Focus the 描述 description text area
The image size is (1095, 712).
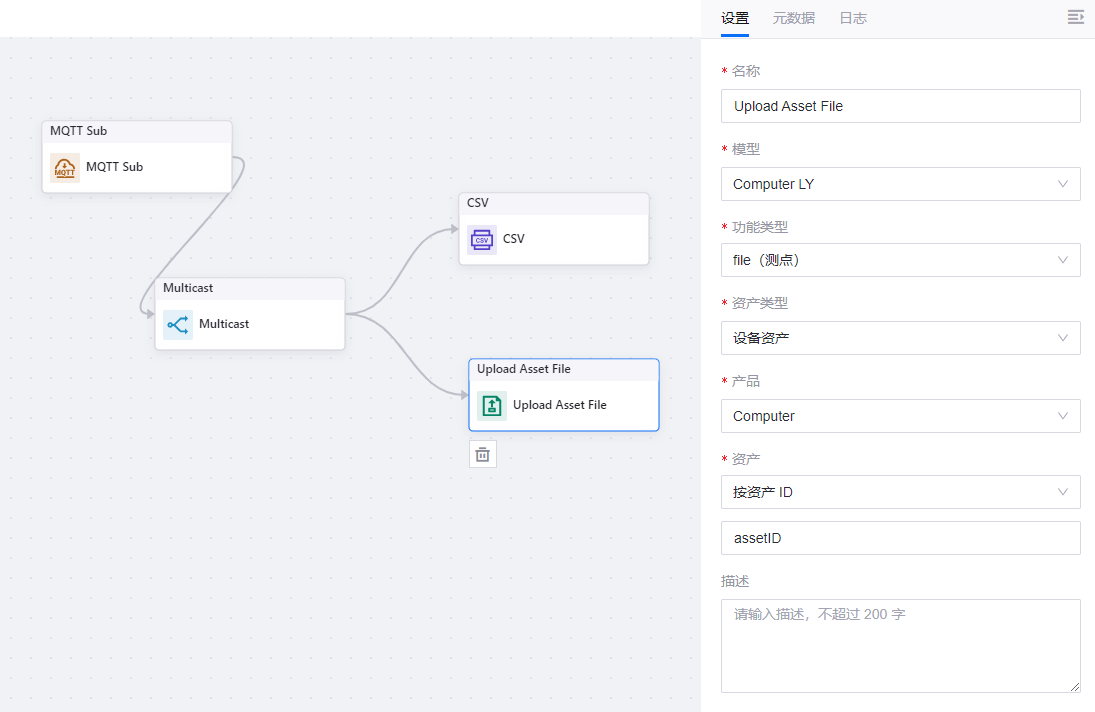click(900, 645)
